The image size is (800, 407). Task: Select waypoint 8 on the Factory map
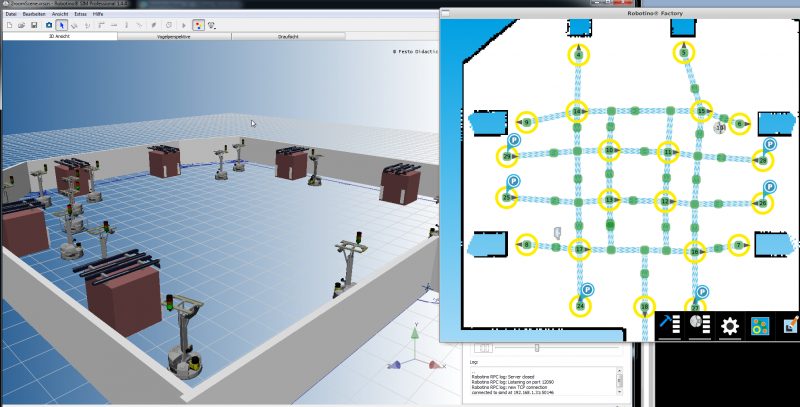click(527, 245)
